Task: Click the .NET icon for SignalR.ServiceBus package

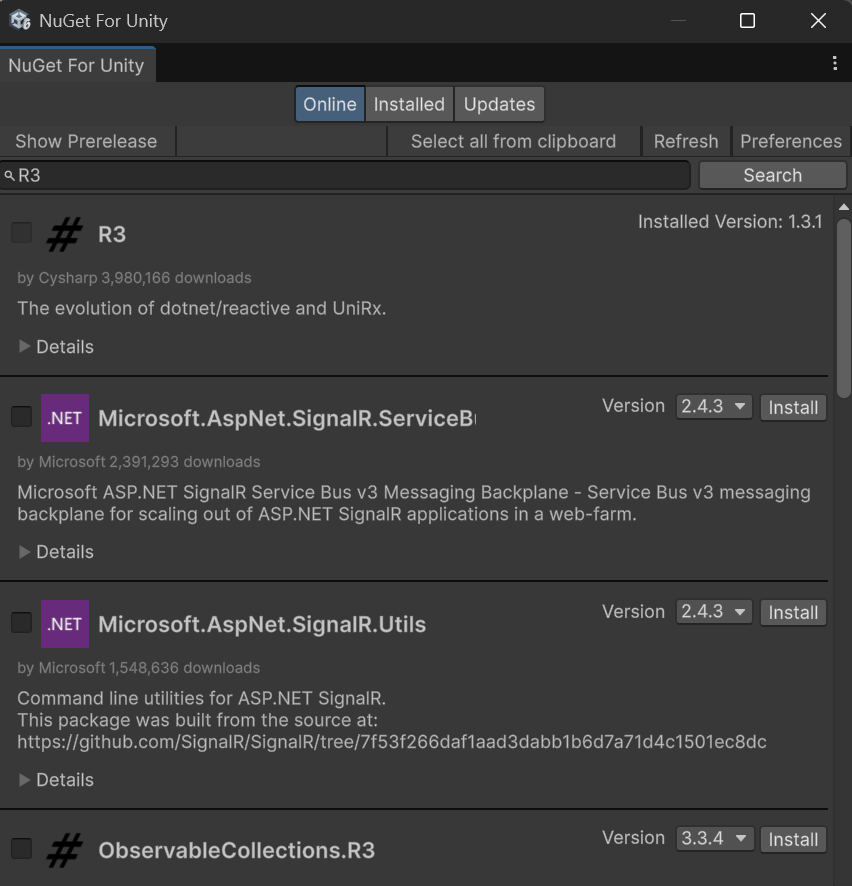Action: point(65,418)
